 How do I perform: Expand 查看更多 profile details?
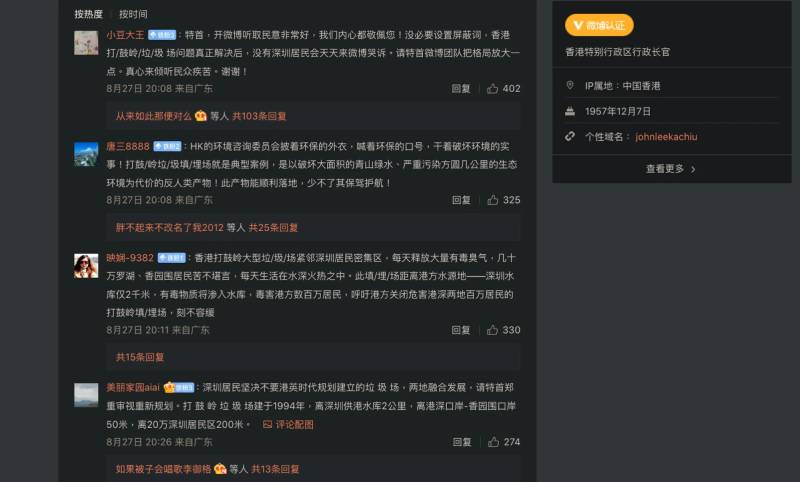point(671,169)
